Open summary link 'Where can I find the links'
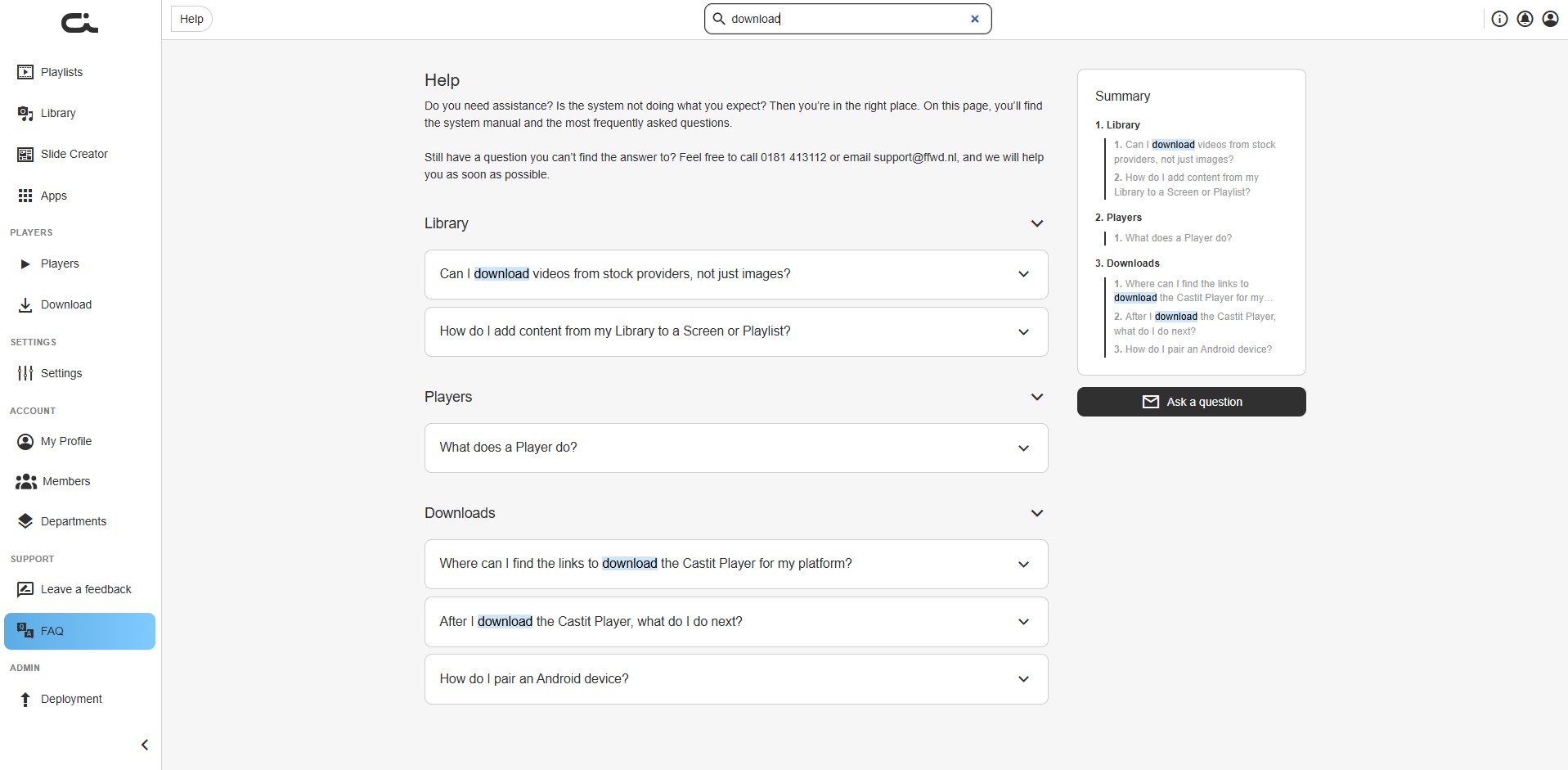 1193,290
